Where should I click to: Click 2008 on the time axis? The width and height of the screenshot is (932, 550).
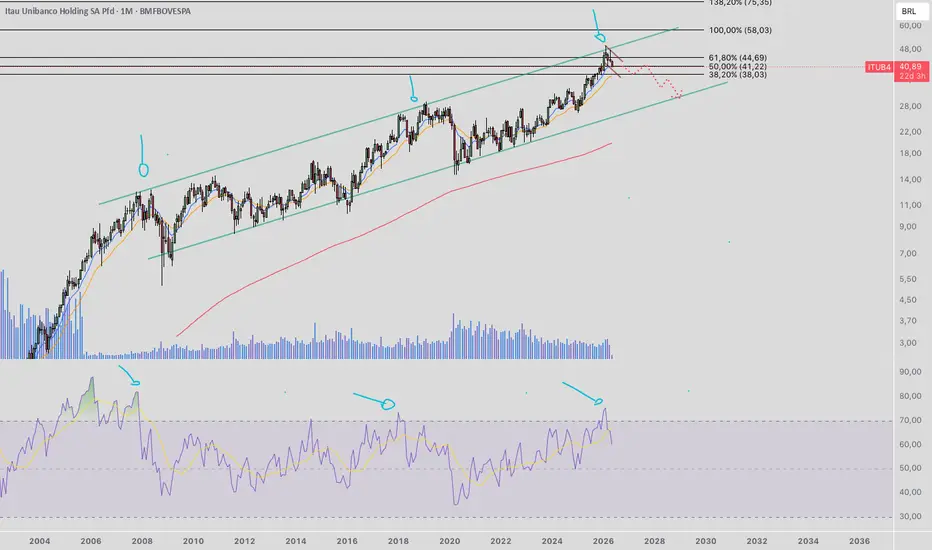(x=141, y=541)
